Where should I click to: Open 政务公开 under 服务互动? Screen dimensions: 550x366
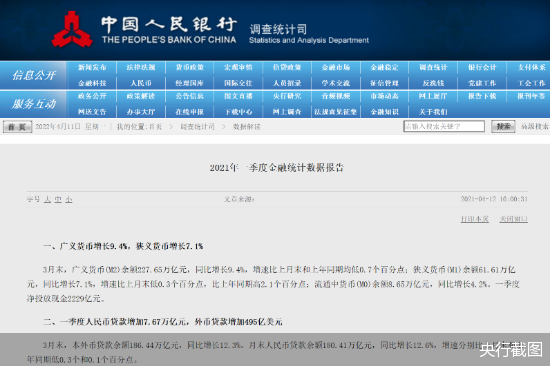coord(92,96)
